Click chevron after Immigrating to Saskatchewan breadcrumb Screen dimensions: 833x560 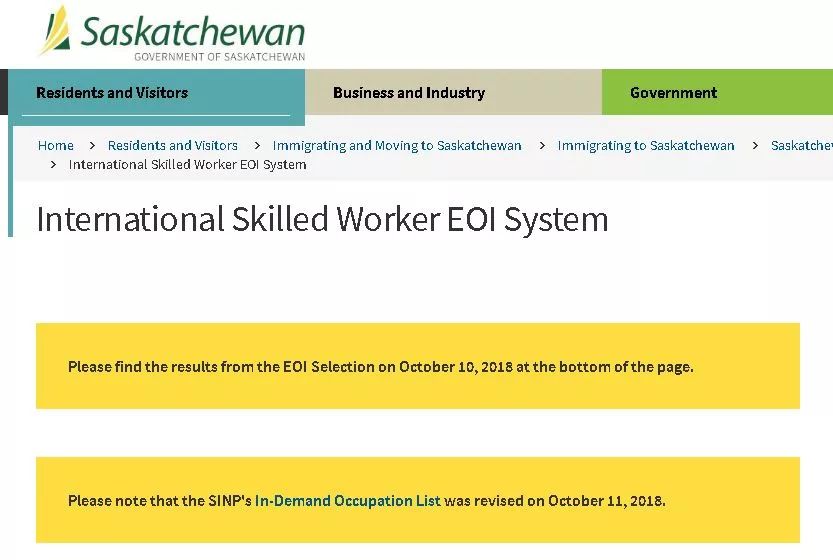(753, 145)
